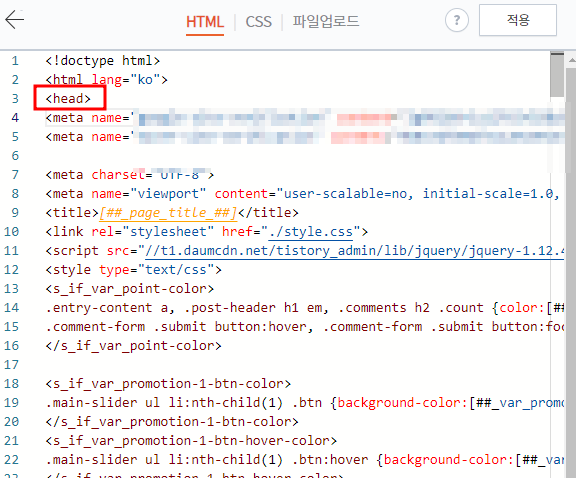
Task: Switch to the CSS tab
Action: [x=259, y=22]
